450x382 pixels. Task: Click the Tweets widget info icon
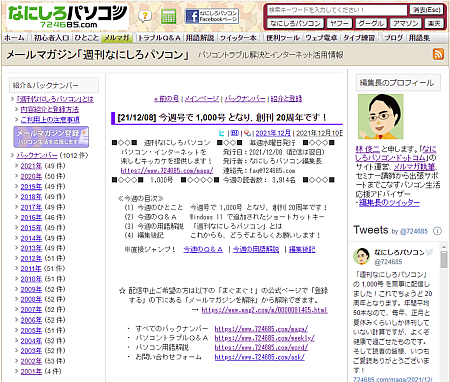(x=438, y=231)
